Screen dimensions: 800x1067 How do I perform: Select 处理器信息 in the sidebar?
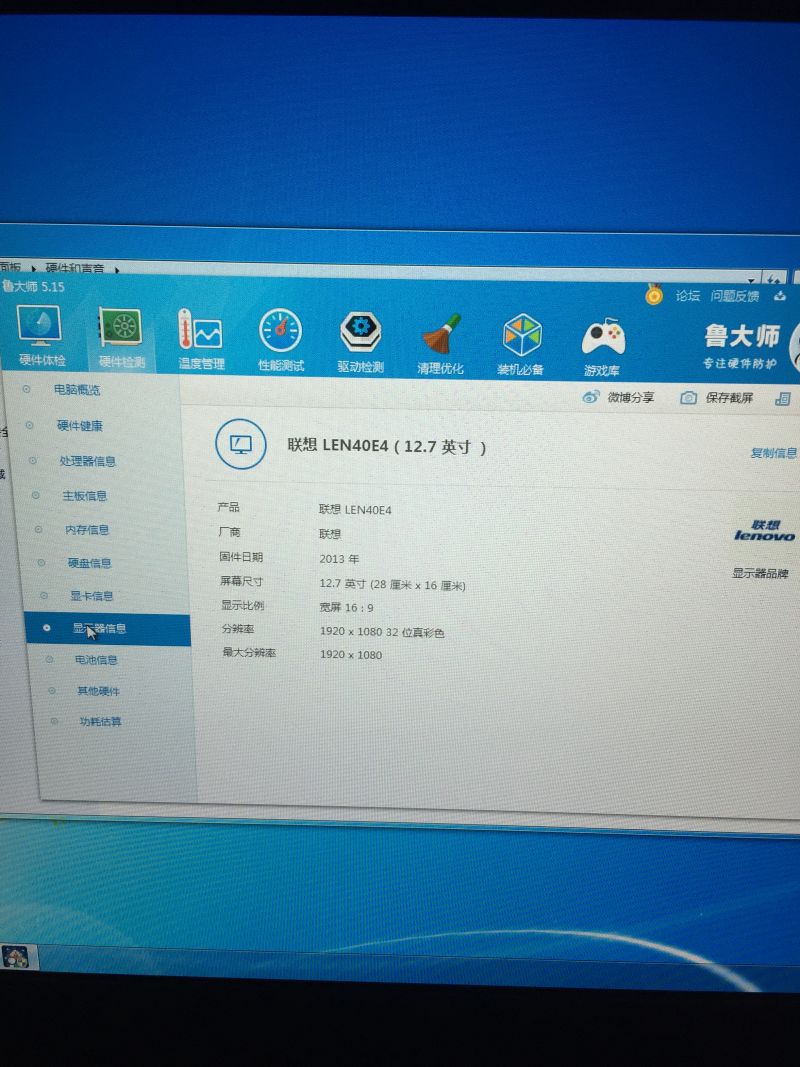click(87, 461)
